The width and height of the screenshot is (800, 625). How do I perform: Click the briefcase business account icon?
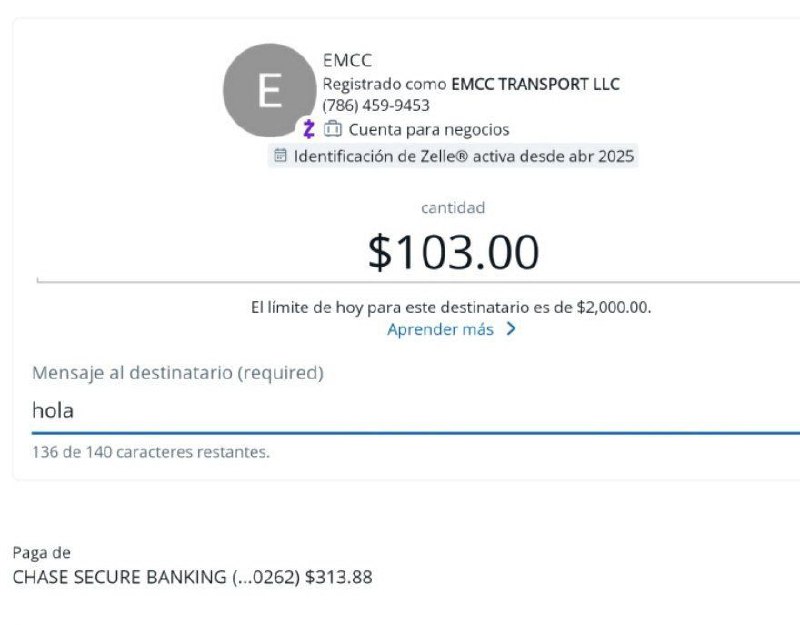(333, 129)
